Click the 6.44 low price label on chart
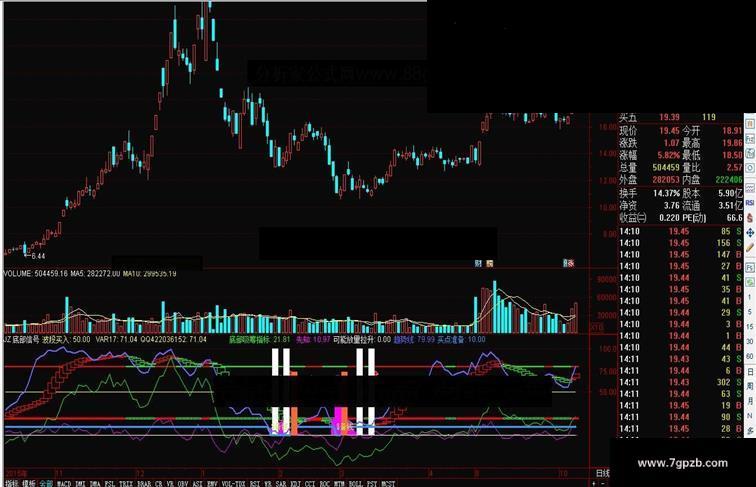The height and width of the screenshot is (487, 756). click(38, 256)
